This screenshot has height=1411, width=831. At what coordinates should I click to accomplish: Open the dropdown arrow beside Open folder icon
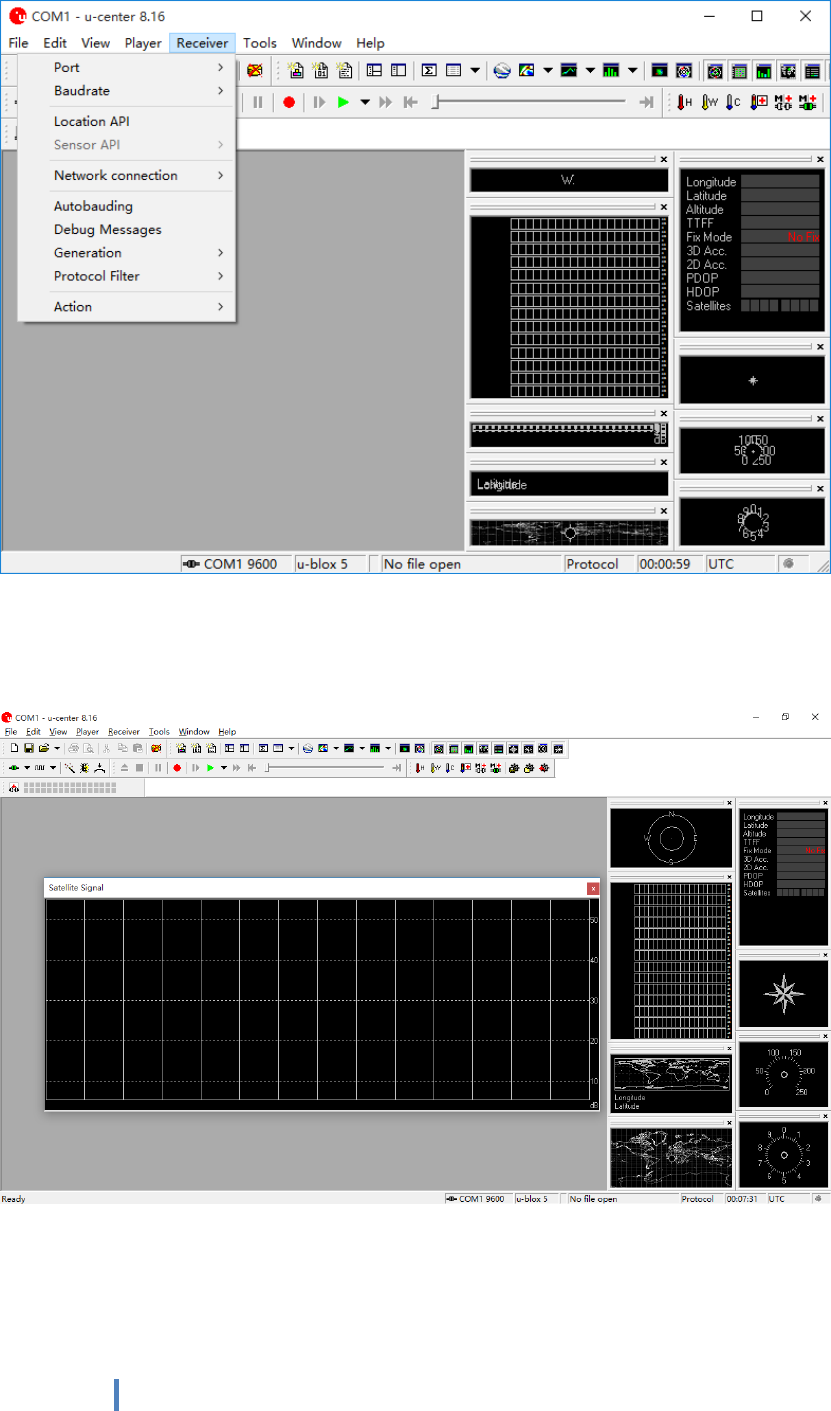click(57, 748)
